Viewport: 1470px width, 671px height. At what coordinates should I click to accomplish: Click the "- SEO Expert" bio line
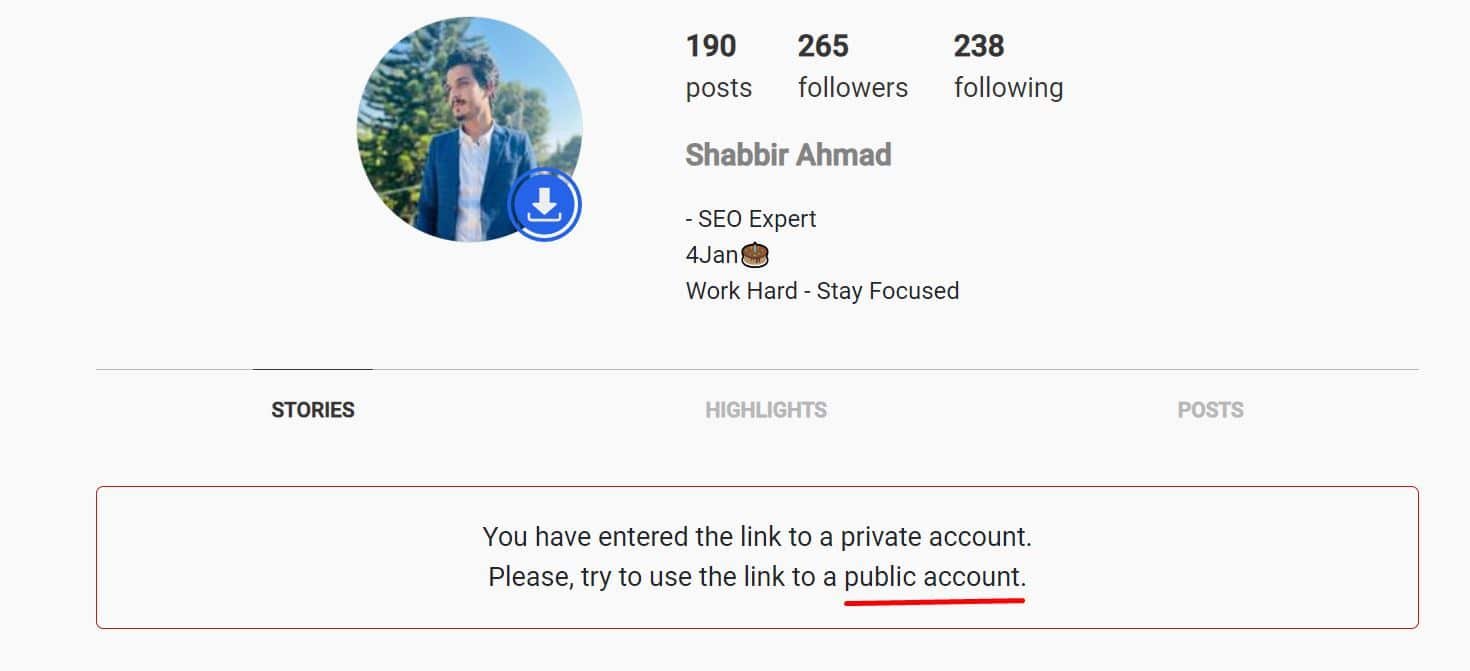pos(751,219)
